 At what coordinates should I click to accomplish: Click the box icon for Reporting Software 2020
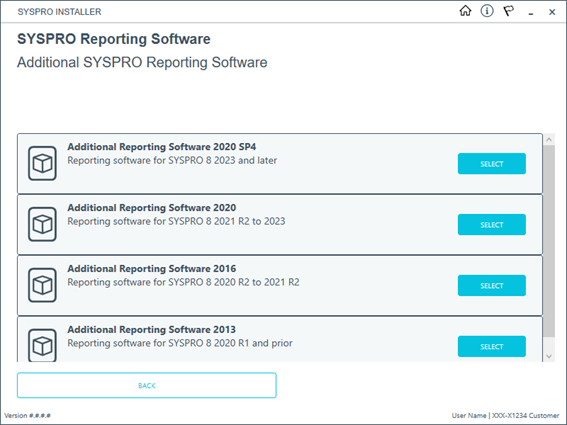click(42, 224)
